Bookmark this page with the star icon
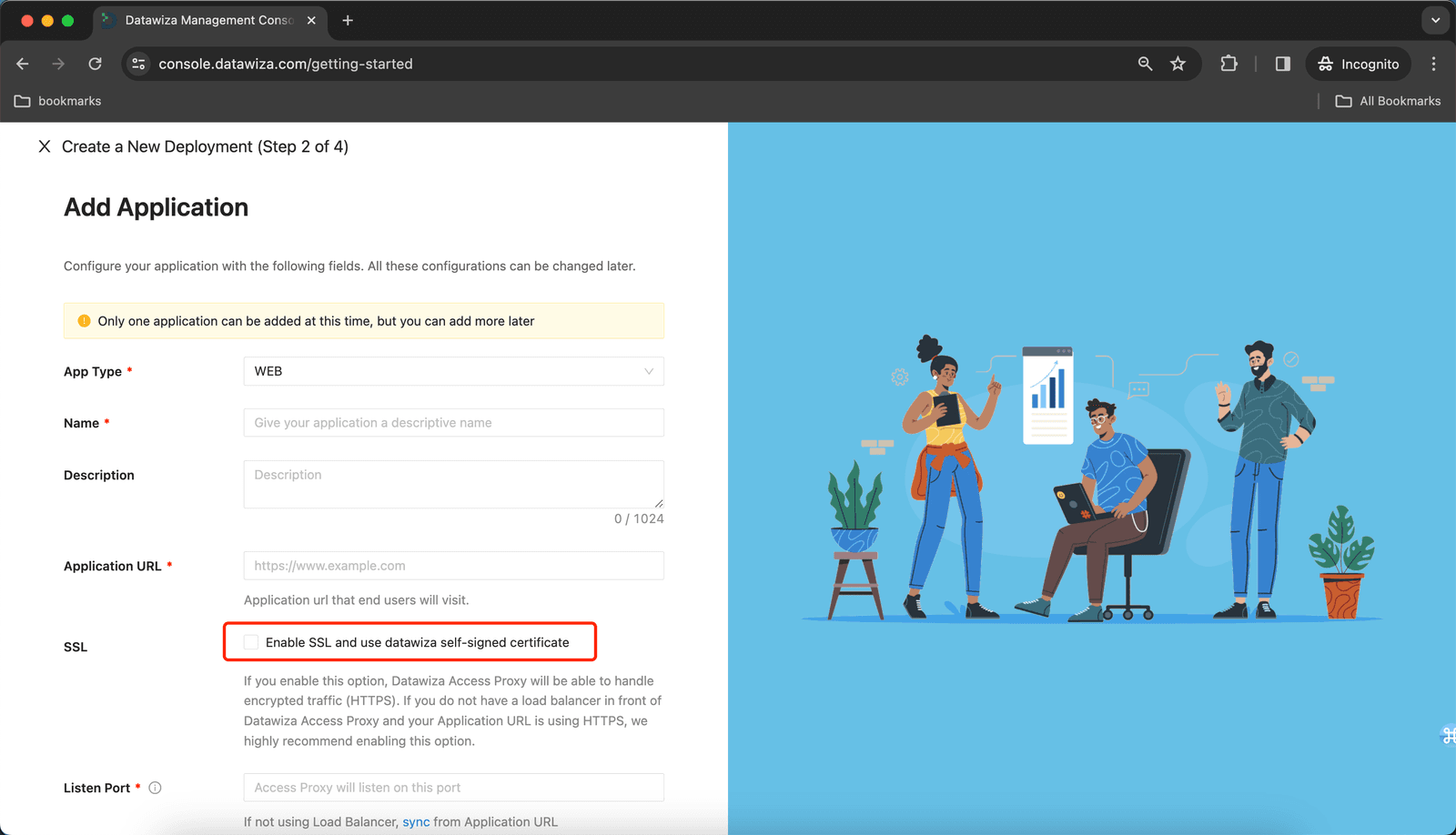Viewport: 1456px width, 835px height. (x=1178, y=64)
